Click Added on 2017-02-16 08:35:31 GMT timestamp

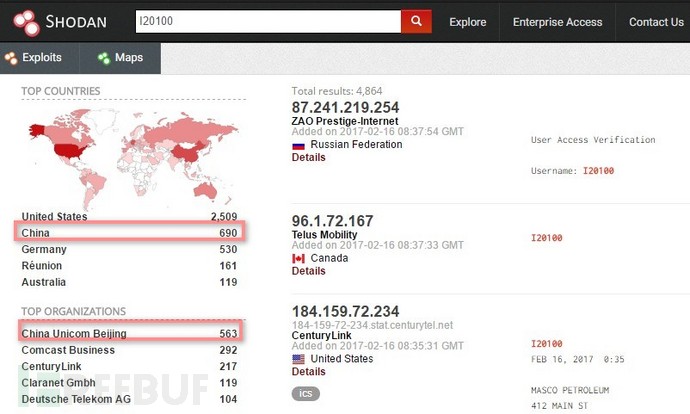(x=378, y=346)
